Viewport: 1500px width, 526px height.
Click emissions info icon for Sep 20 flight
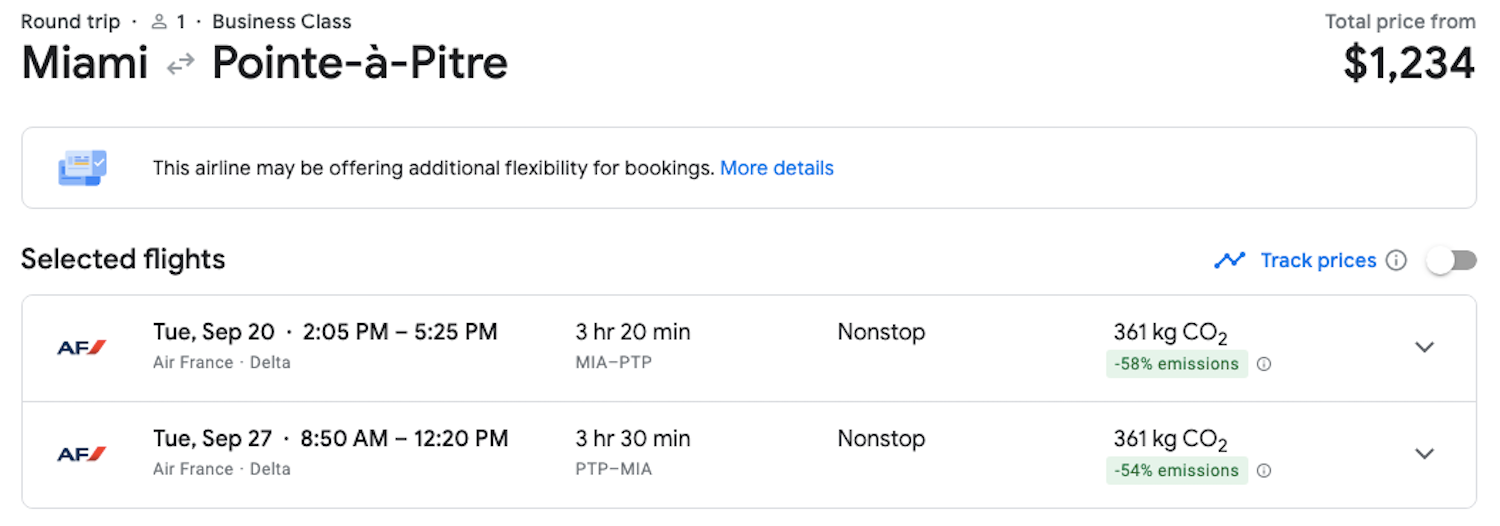coord(1264,365)
